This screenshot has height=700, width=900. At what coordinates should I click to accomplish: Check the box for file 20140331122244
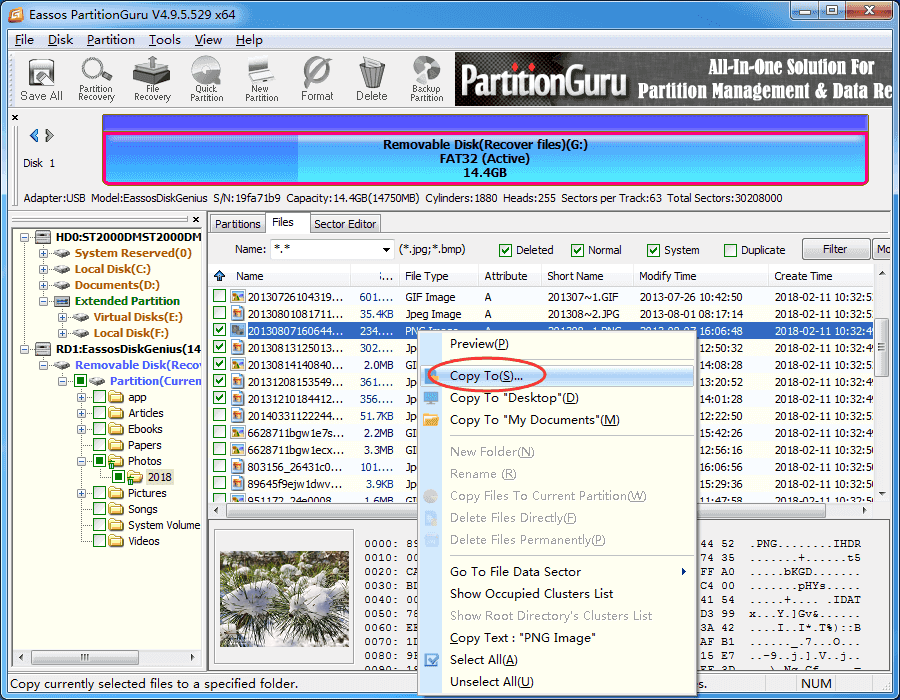(219, 415)
